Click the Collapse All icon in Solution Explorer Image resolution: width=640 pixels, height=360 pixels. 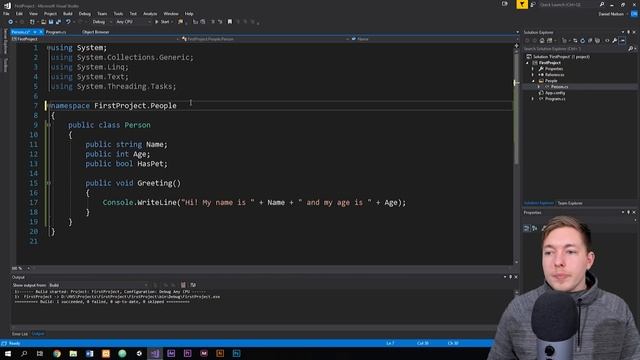point(590,40)
